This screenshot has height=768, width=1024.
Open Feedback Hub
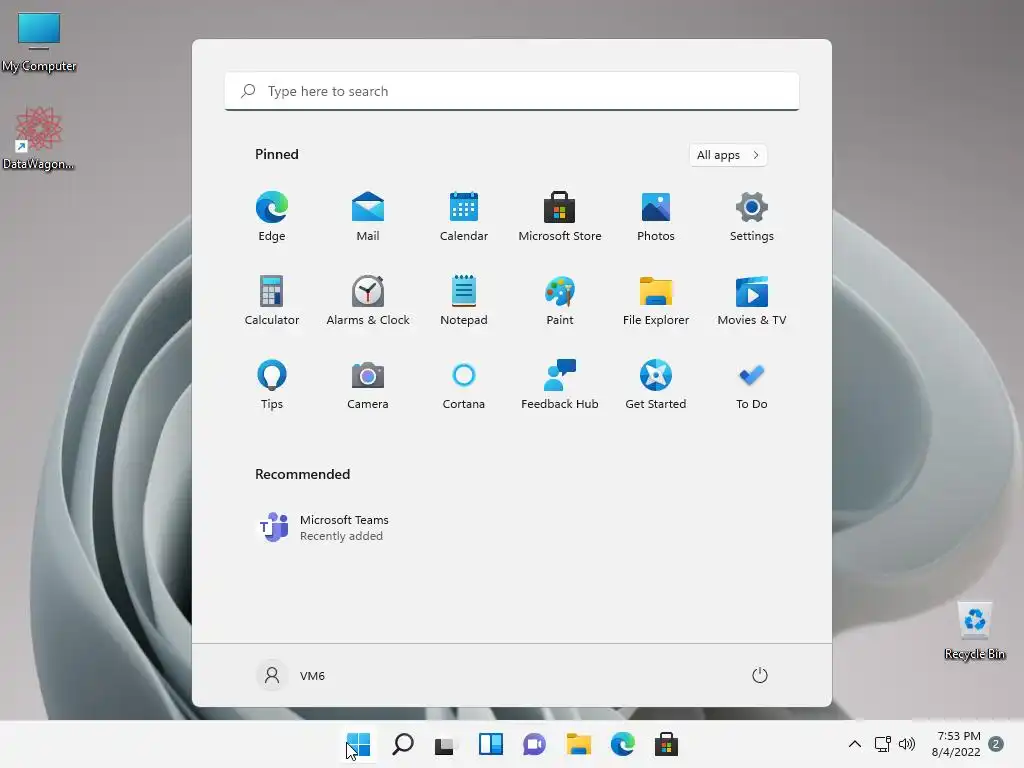pos(560,385)
